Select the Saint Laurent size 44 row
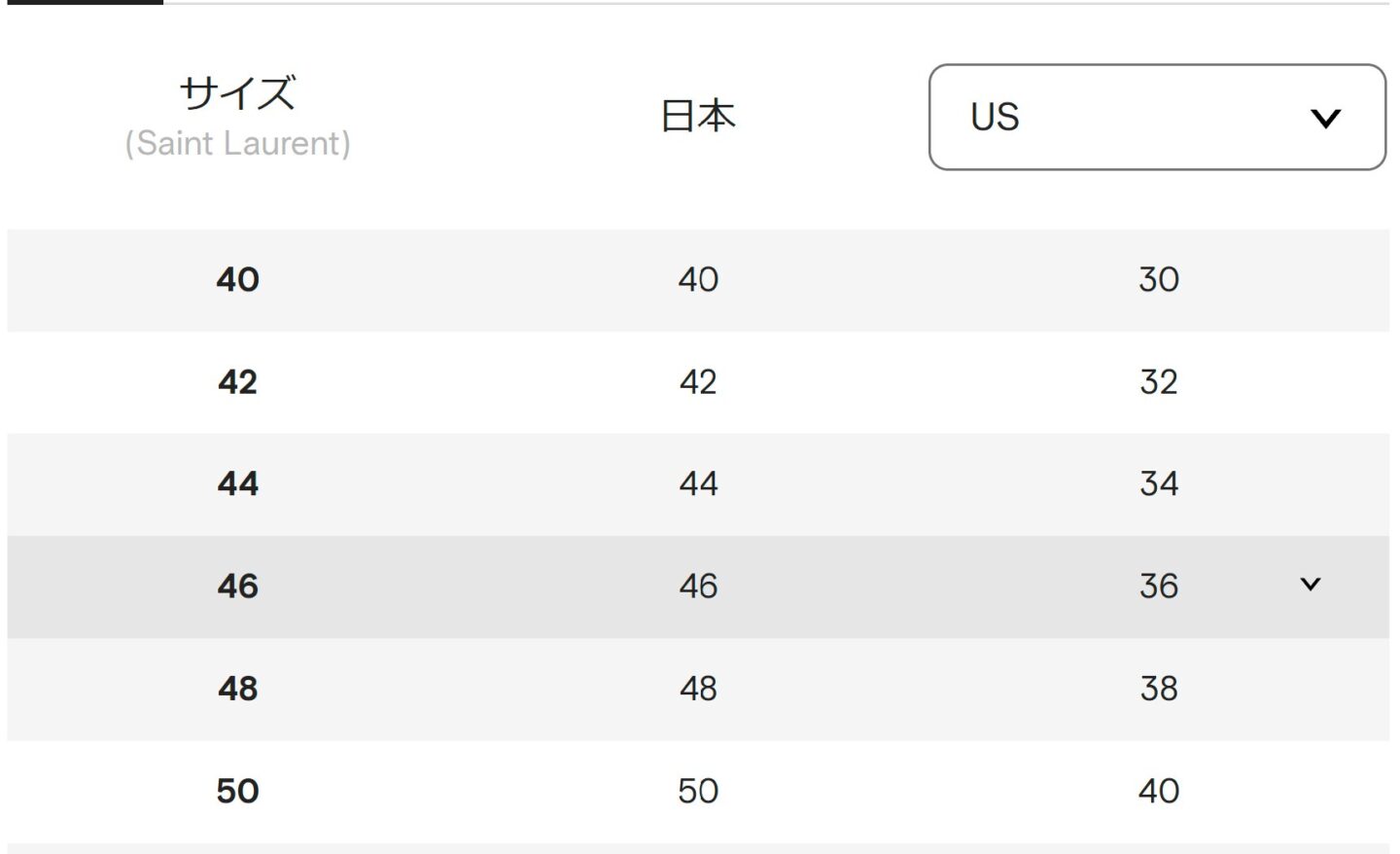 pyautogui.click(x=237, y=484)
